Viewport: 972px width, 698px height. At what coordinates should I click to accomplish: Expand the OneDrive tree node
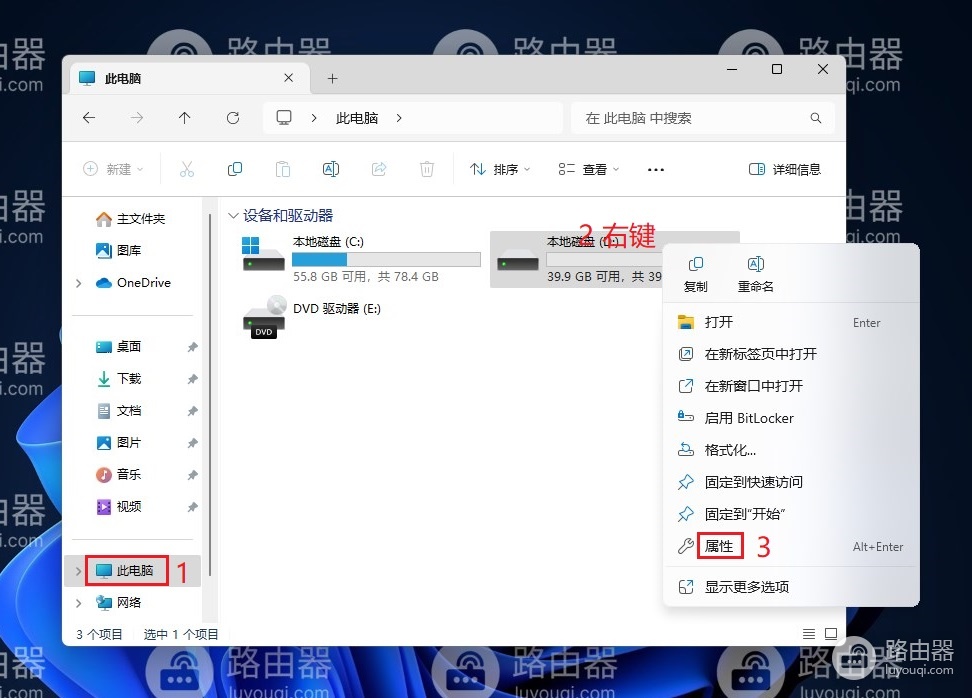coord(79,283)
